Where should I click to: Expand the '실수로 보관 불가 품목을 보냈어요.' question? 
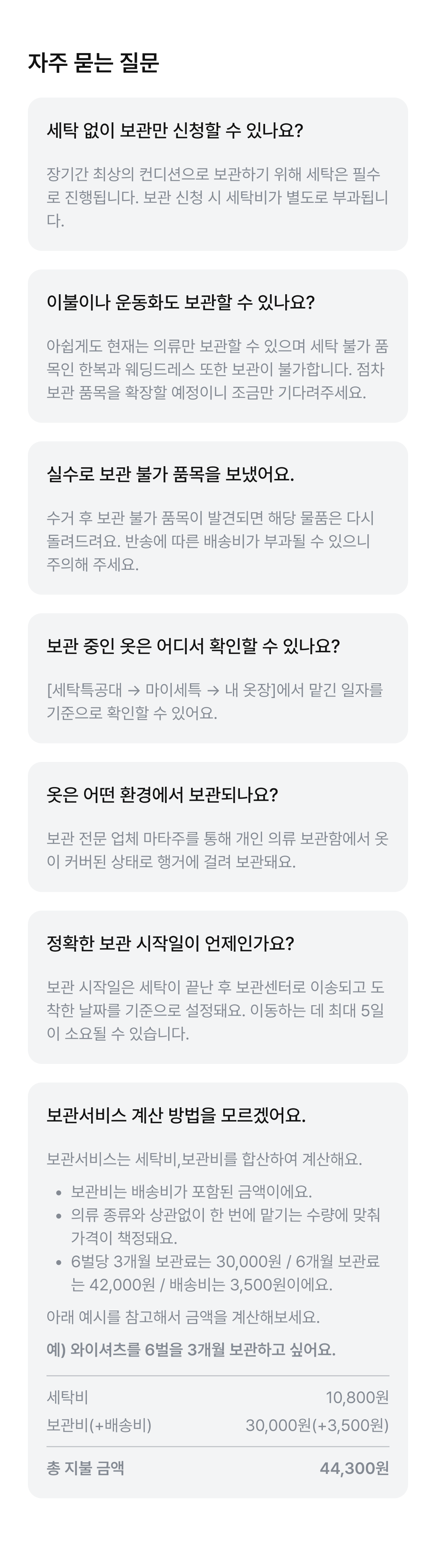171,474
